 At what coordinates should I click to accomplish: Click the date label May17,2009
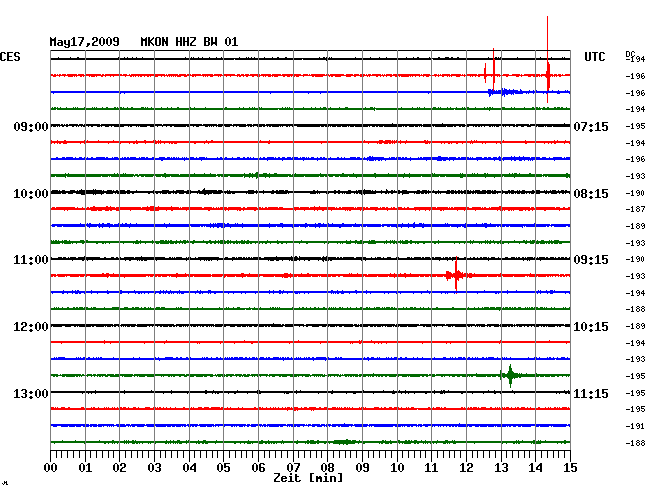click(x=84, y=42)
